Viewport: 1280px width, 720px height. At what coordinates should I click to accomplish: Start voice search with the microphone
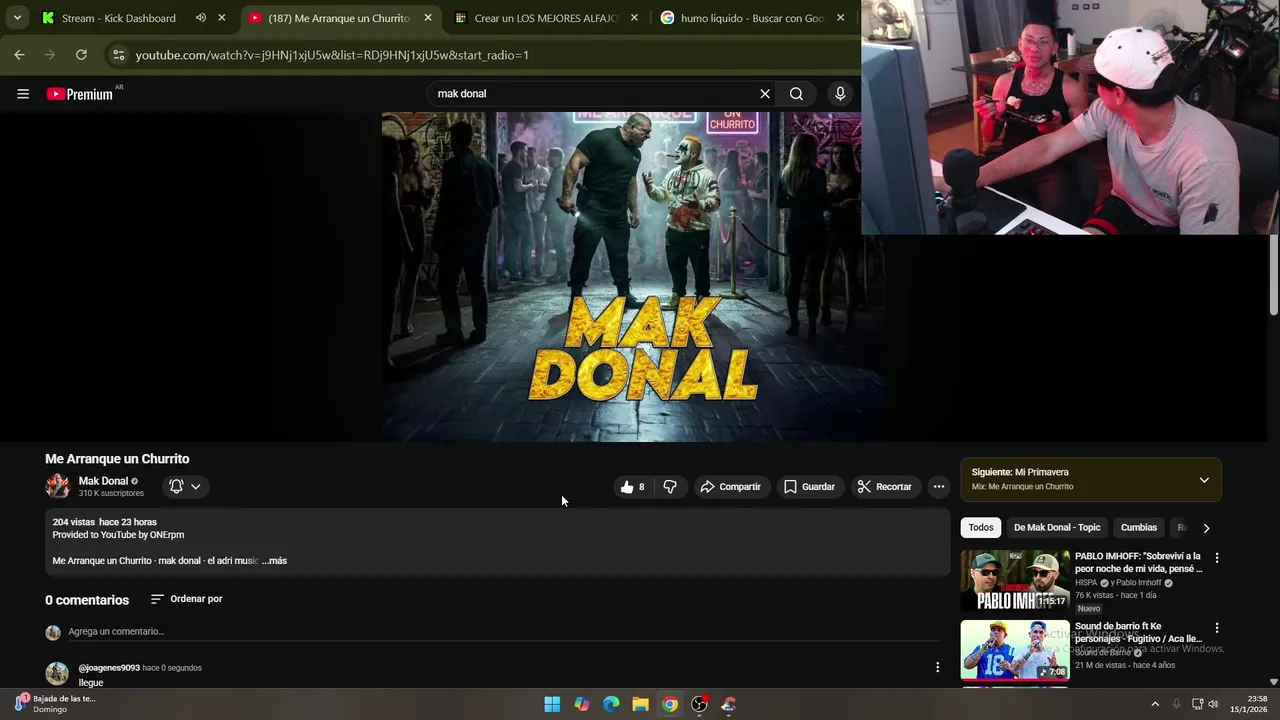[x=840, y=94]
